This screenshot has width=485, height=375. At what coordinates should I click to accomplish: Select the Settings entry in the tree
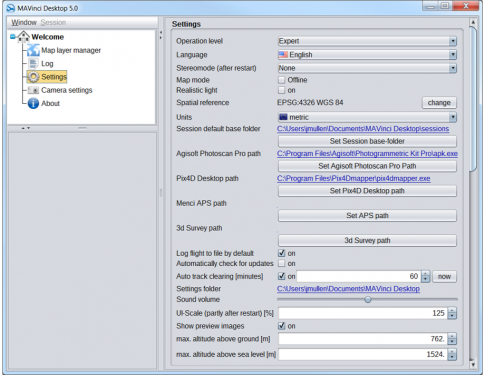pyautogui.click(x=54, y=77)
